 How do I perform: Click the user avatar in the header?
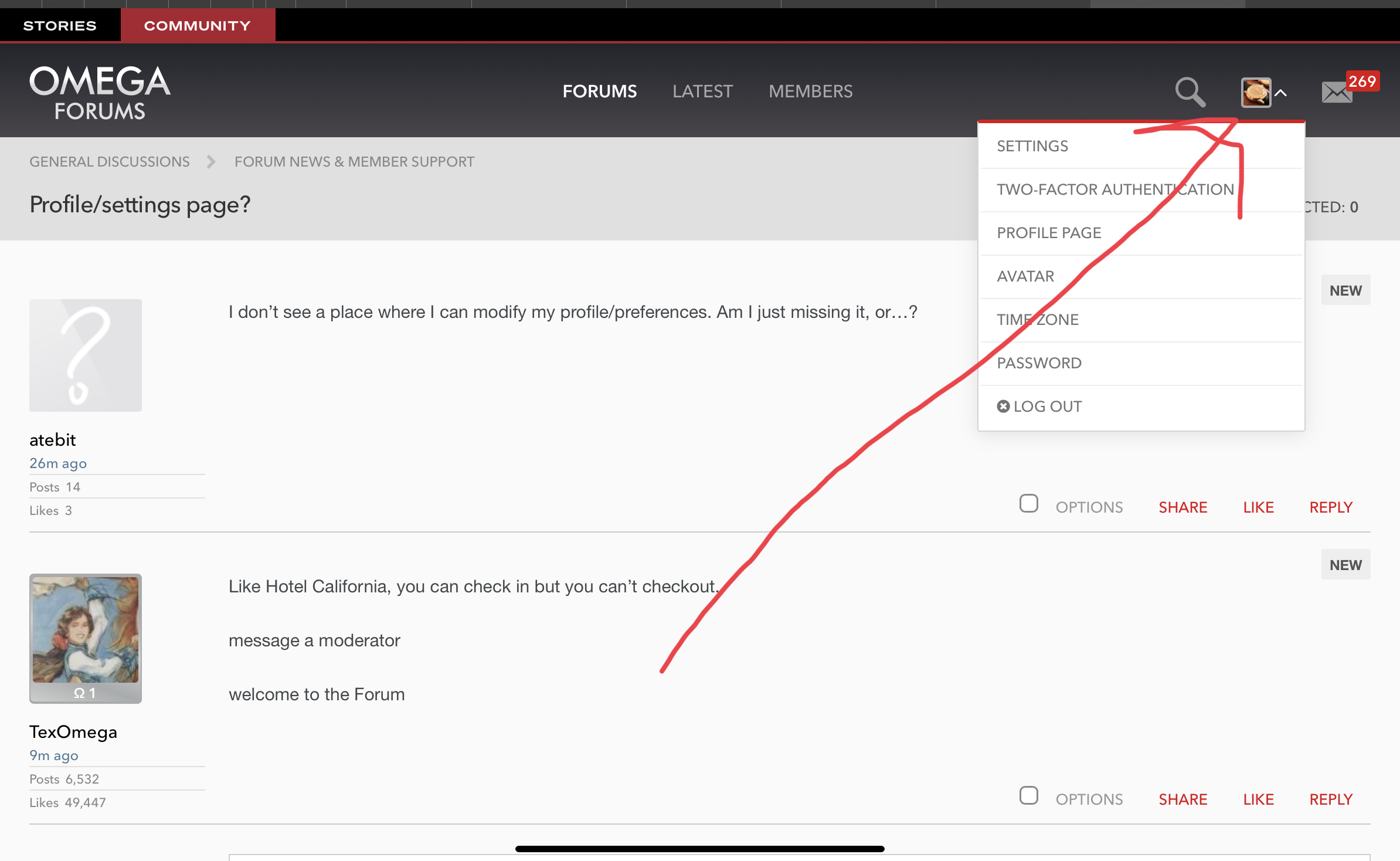point(1256,93)
